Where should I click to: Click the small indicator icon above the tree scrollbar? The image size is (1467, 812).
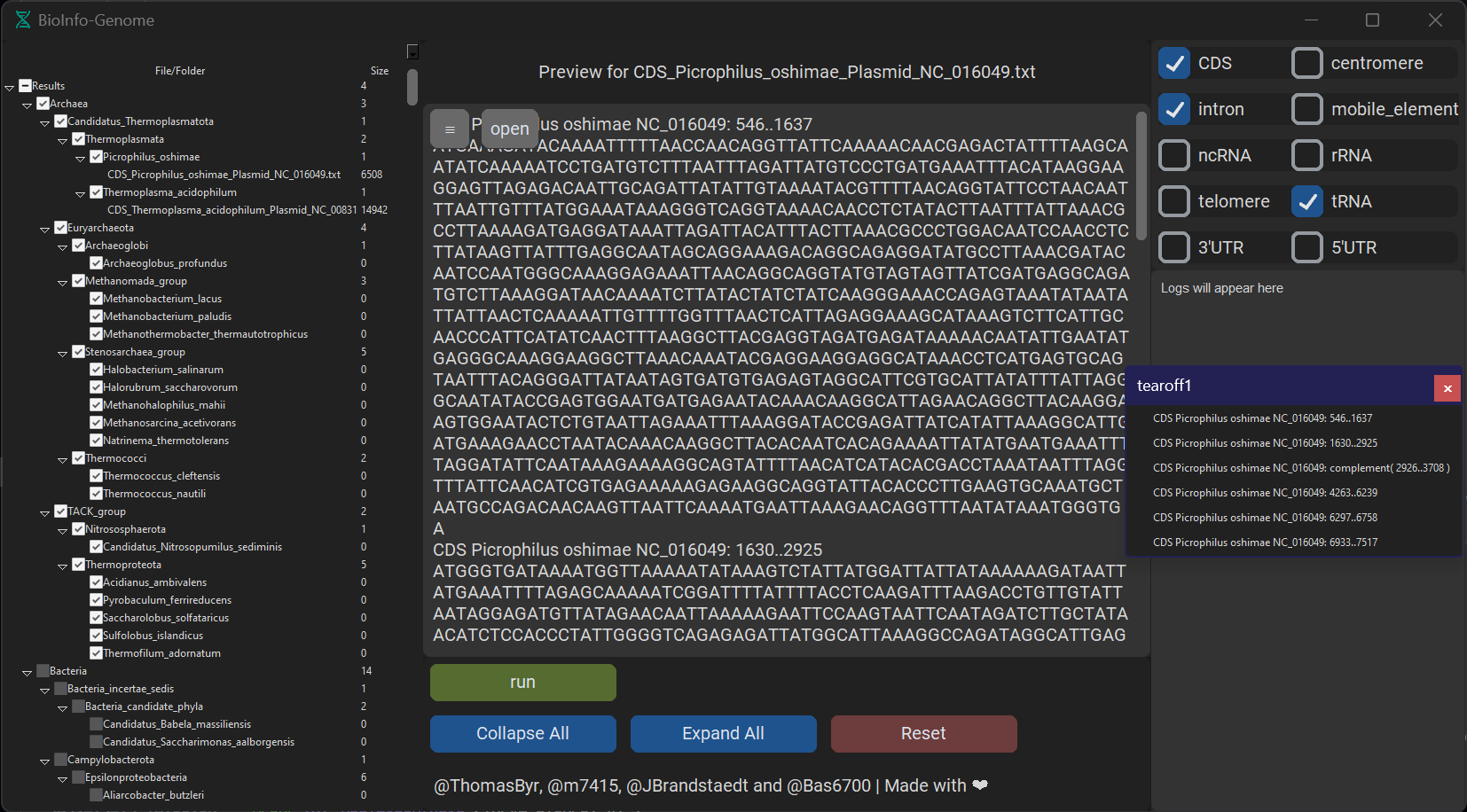pos(412,51)
